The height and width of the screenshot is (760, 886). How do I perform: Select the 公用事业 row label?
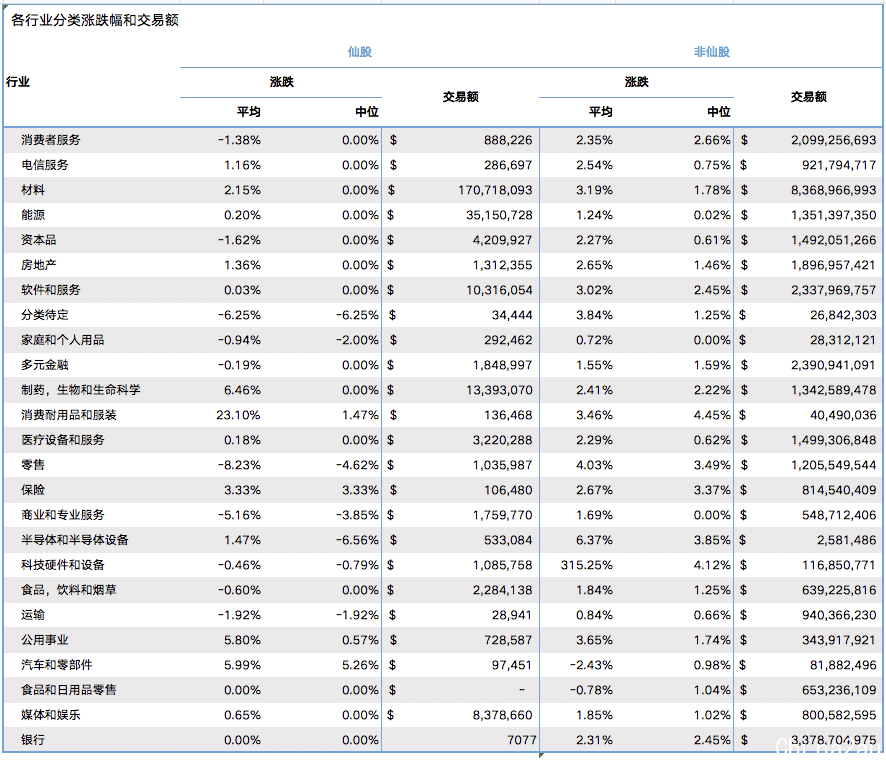(45, 640)
